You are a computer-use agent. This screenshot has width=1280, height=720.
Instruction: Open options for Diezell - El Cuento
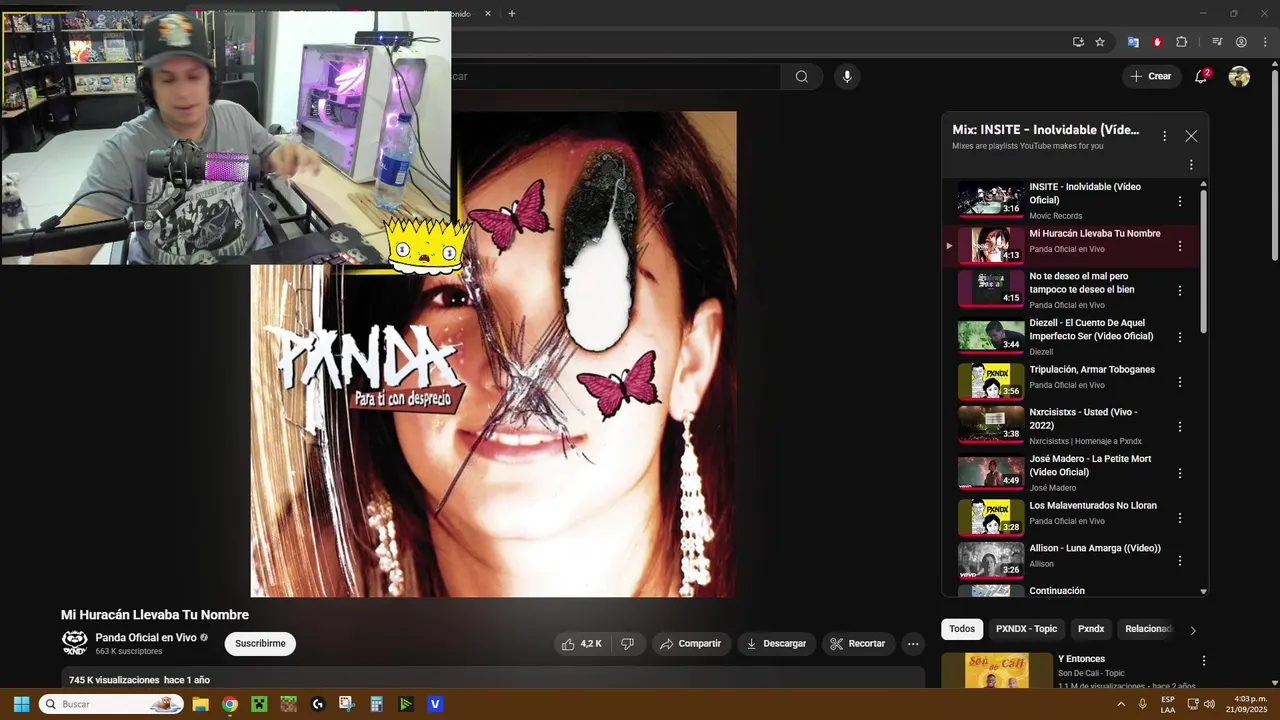[x=1180, y=337]
